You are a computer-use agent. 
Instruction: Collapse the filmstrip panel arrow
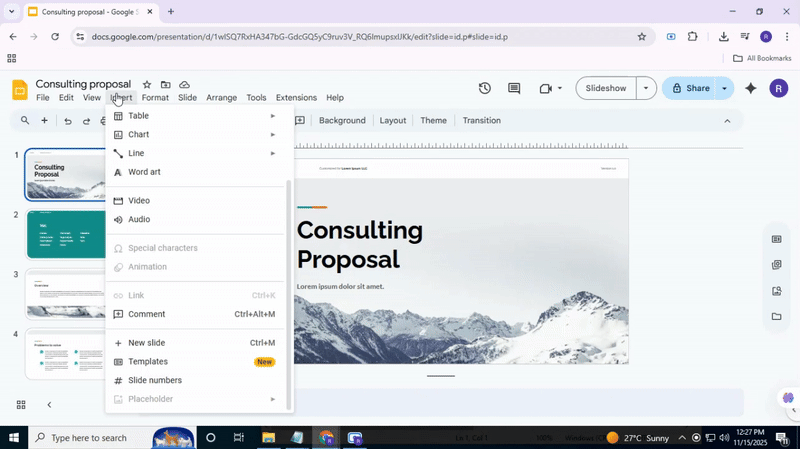pyautogui.click(x=50, y=405)
